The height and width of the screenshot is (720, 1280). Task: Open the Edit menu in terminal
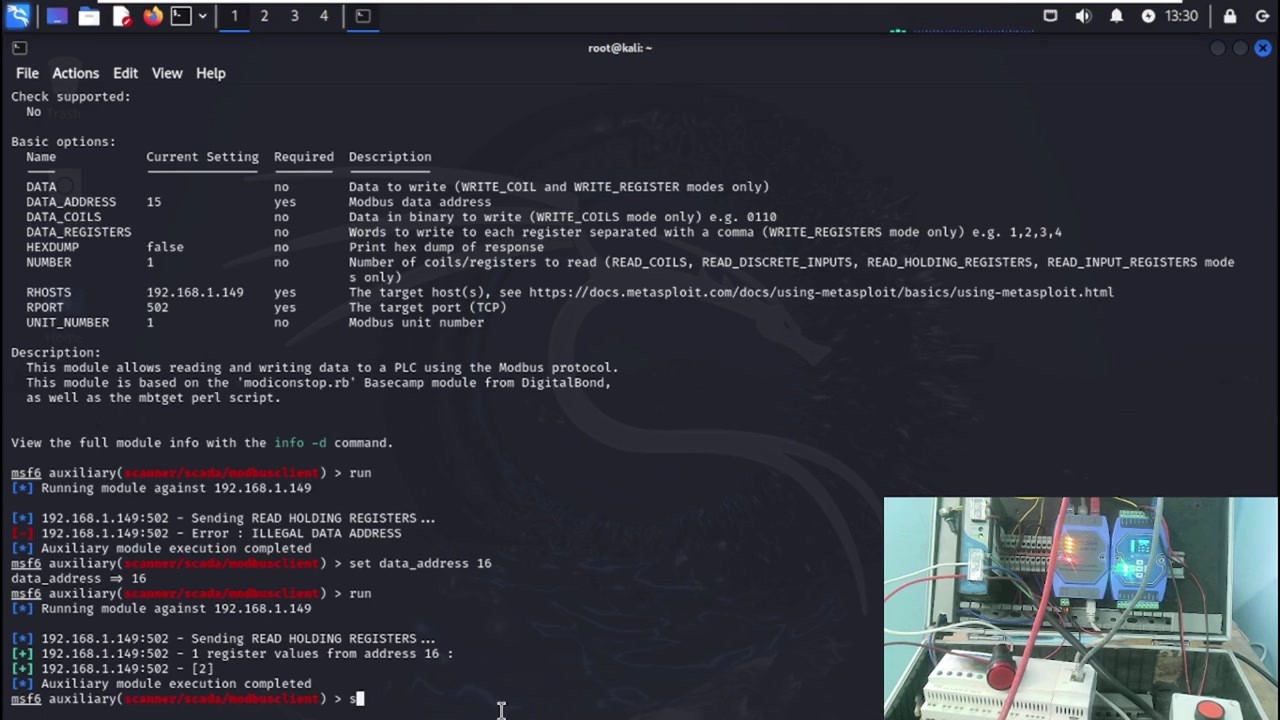125,73
